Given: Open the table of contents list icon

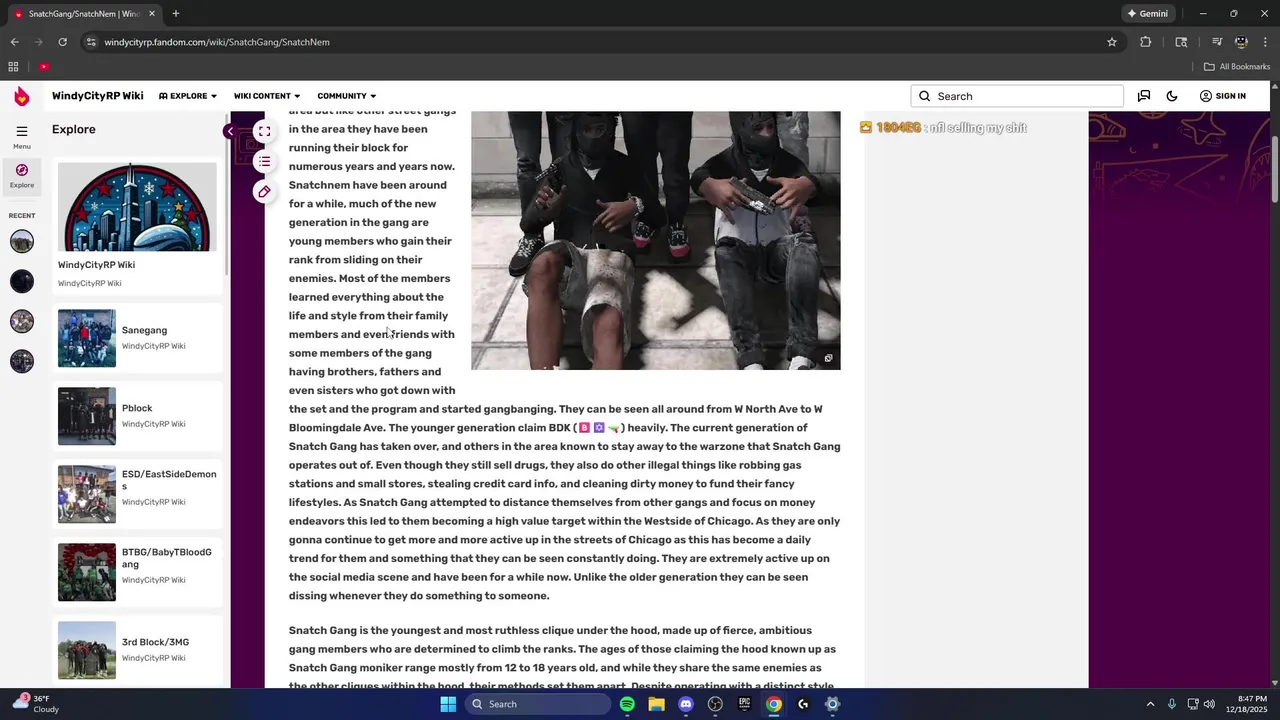Looking at the screenshot, I should (264, 161).
